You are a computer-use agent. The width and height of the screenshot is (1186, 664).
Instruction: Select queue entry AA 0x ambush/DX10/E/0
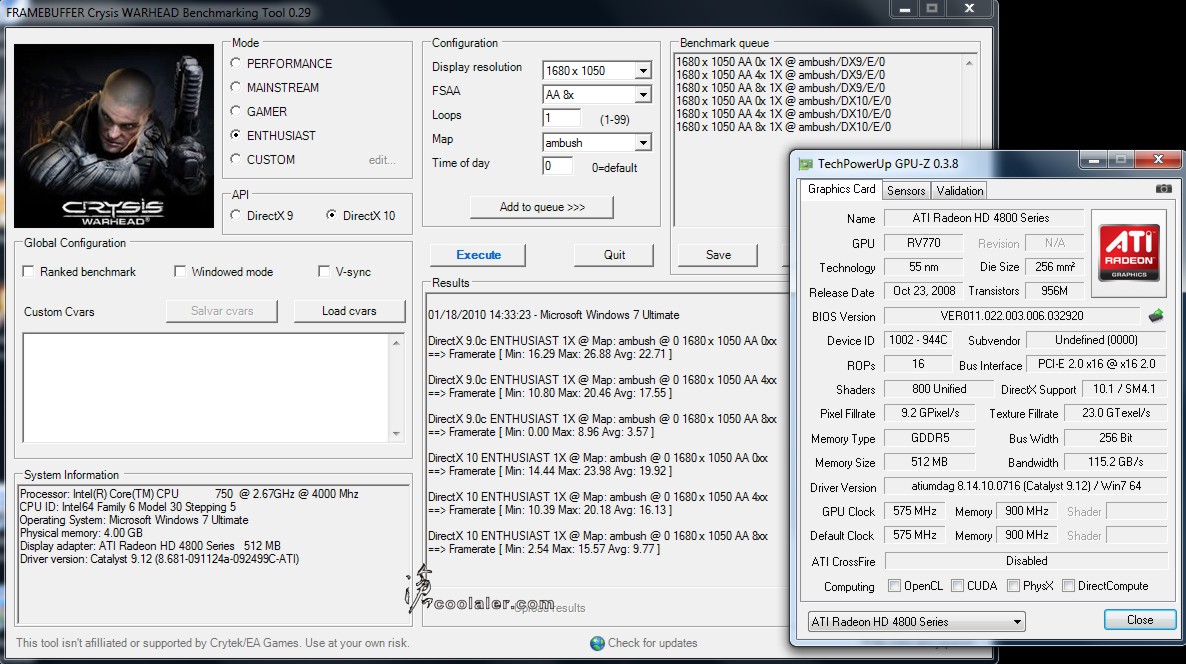tap(784, 101)
